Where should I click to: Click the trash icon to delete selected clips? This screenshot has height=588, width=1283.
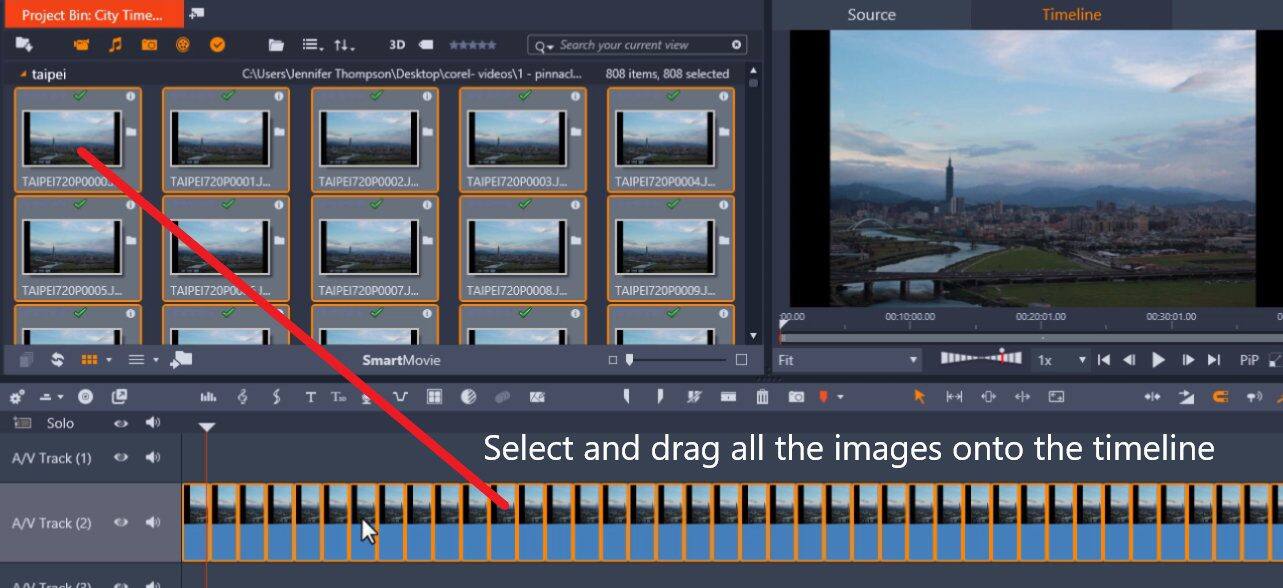click(x=762, y=397)
